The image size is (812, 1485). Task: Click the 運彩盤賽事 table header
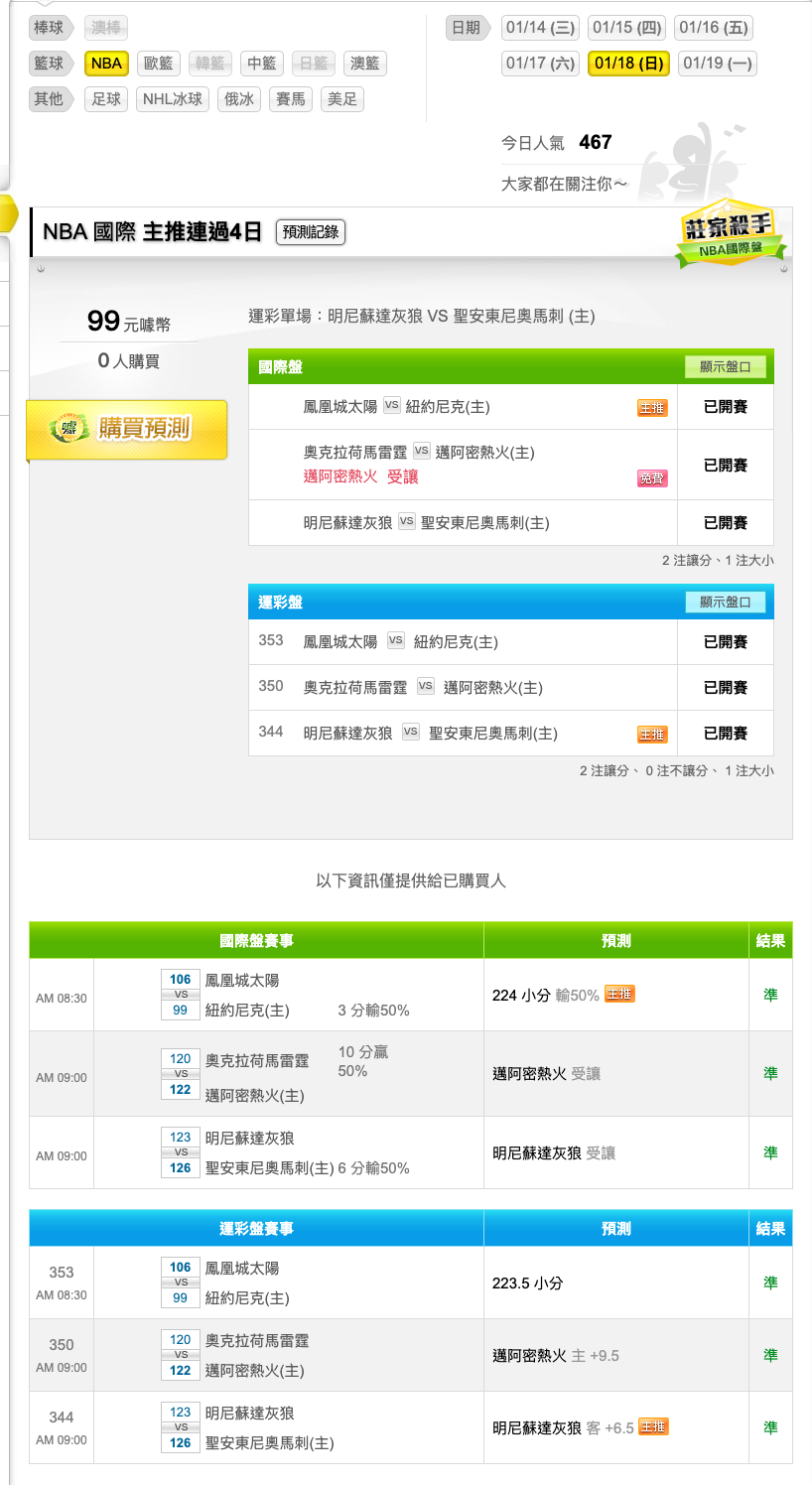pos(256,1229)
